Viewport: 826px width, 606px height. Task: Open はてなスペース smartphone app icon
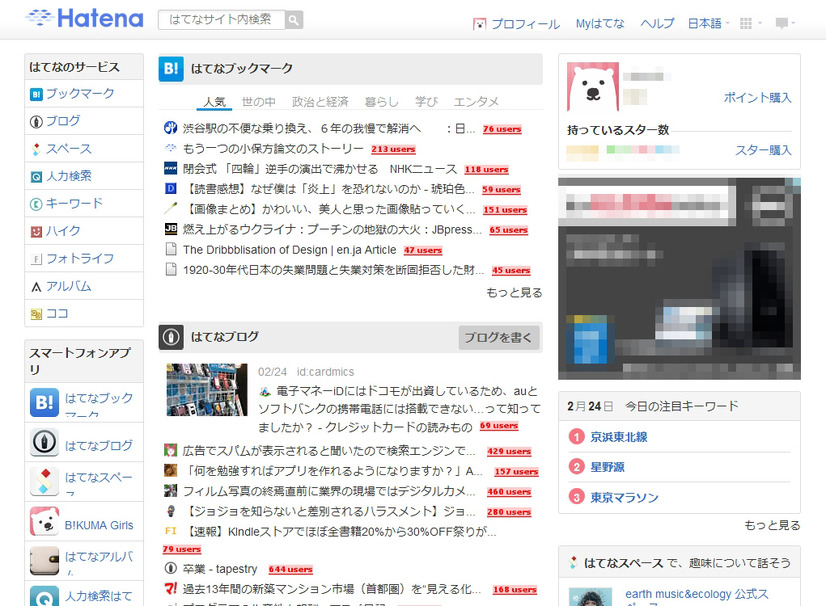[x=44, y=482]
